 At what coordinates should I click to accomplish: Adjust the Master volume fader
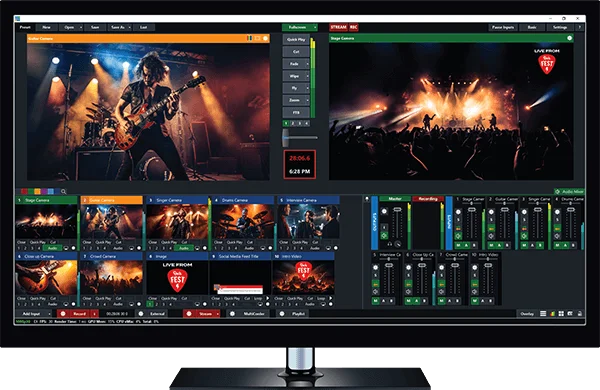[x=397, y=209]
